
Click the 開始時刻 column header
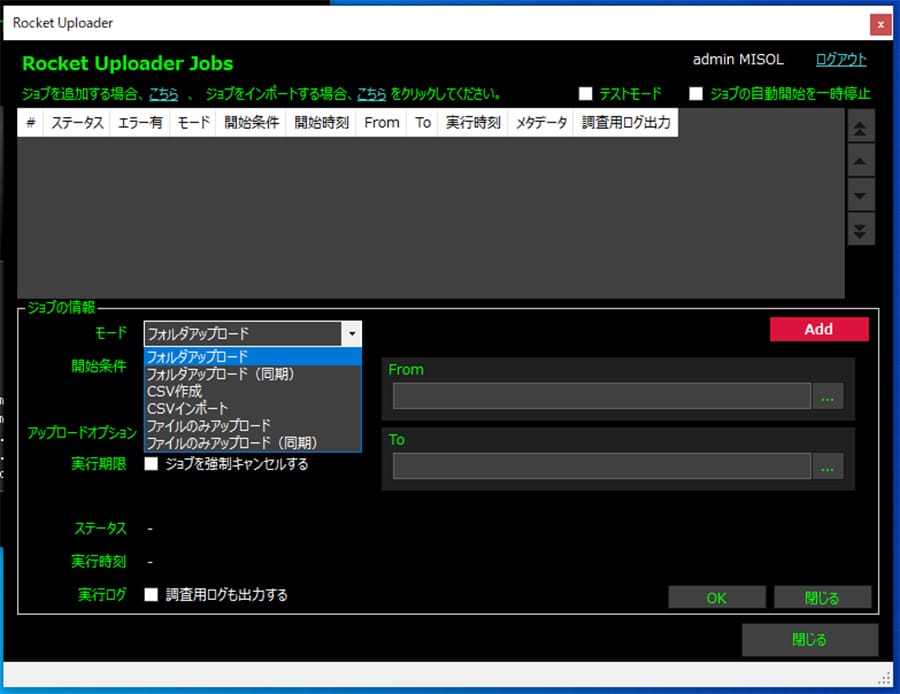321,123
